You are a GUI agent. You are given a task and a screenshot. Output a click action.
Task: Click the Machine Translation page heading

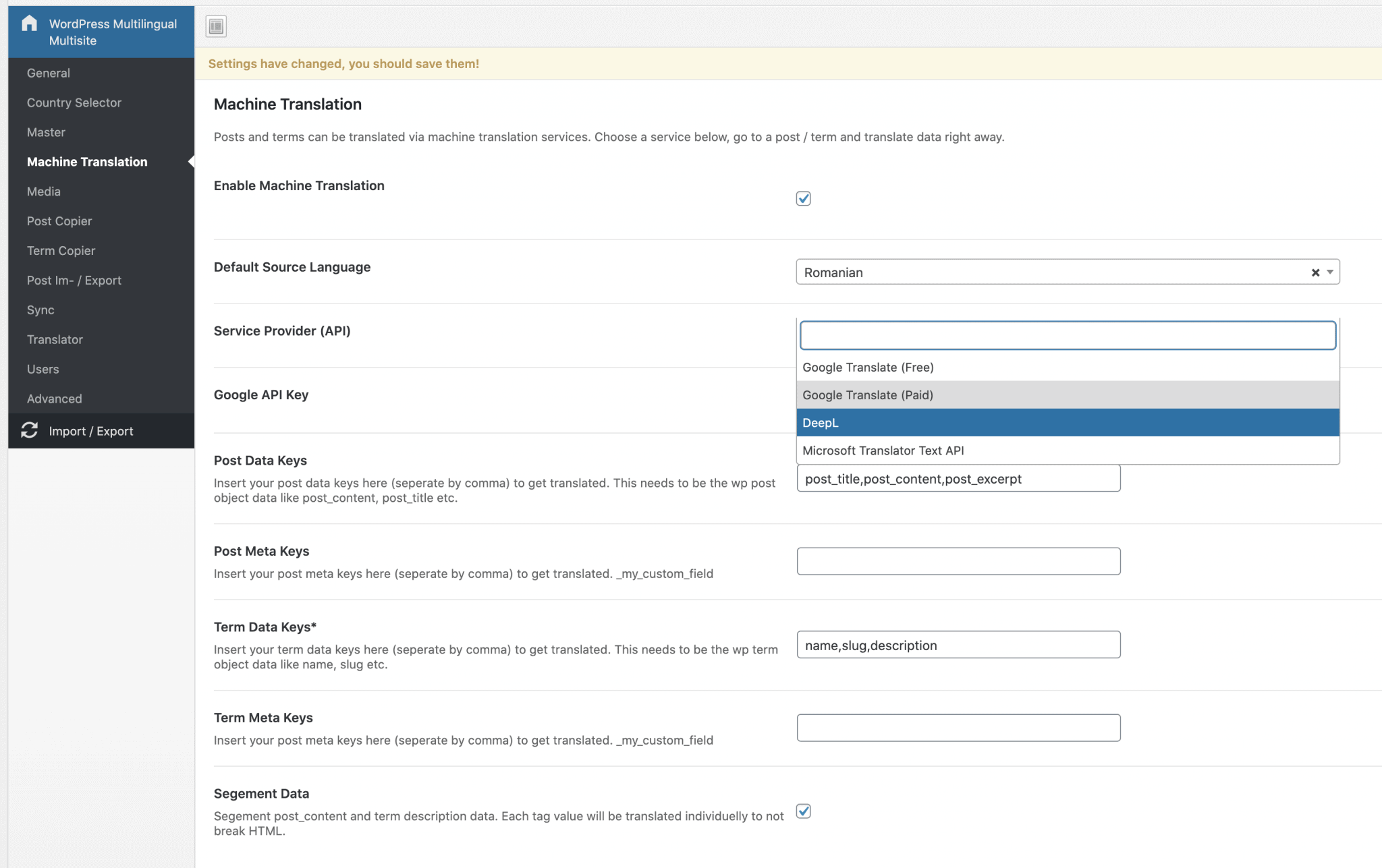(x=287, y=105)
